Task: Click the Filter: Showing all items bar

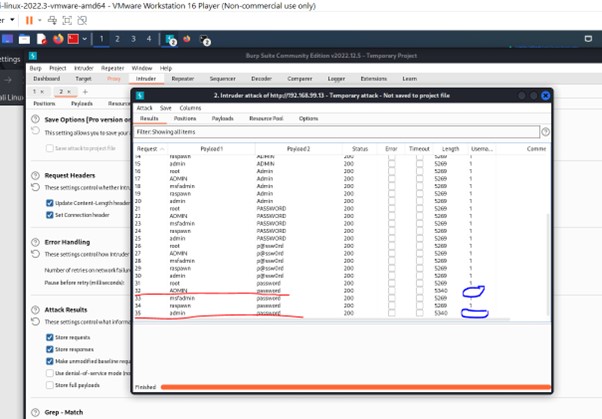Action: point(336,132)
